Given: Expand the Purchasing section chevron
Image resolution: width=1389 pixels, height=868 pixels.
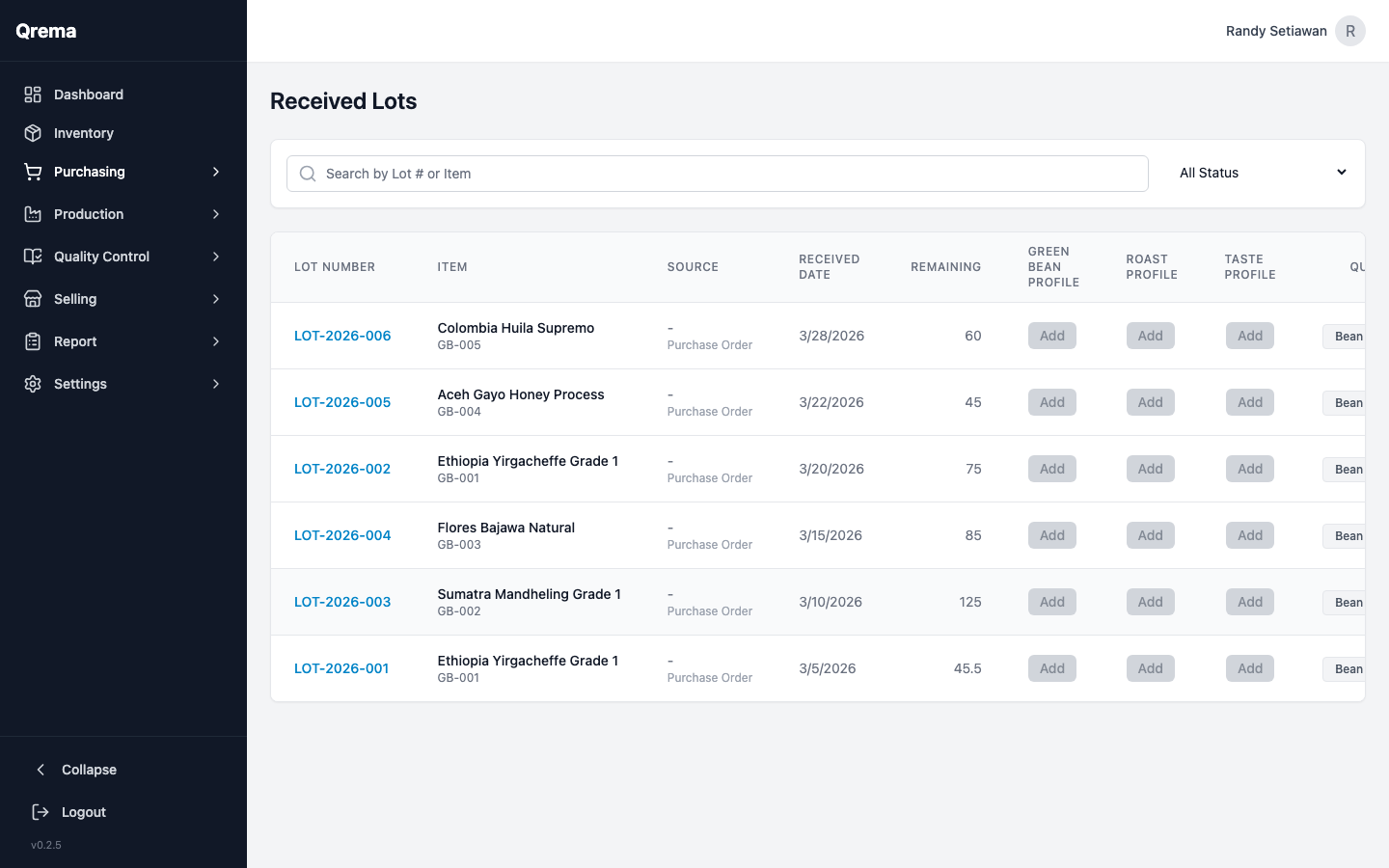Looking at the screenshot, I should (216, 172).
